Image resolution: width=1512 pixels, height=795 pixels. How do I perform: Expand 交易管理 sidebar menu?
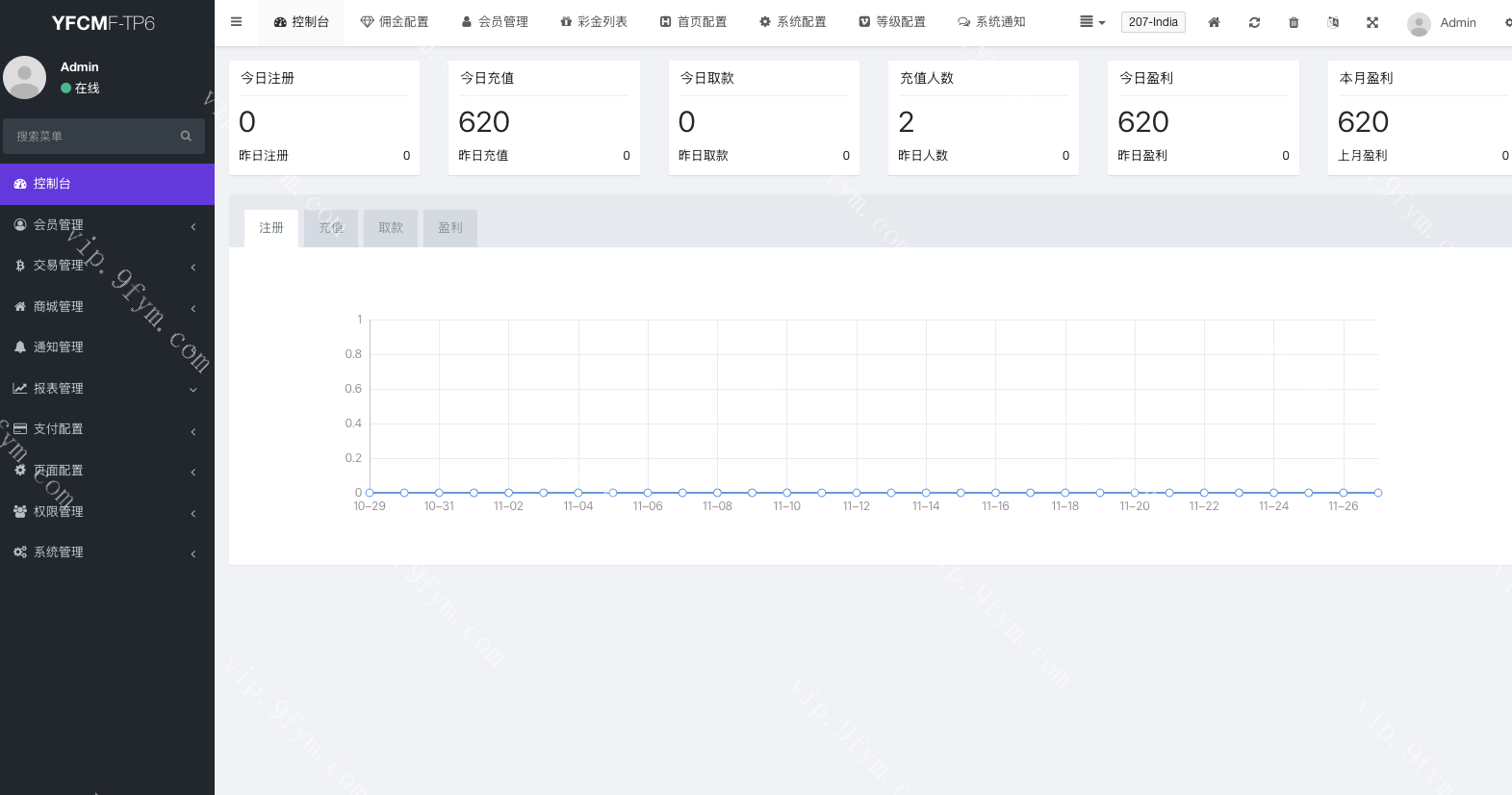pyautogui.click(x=106, y=266)
